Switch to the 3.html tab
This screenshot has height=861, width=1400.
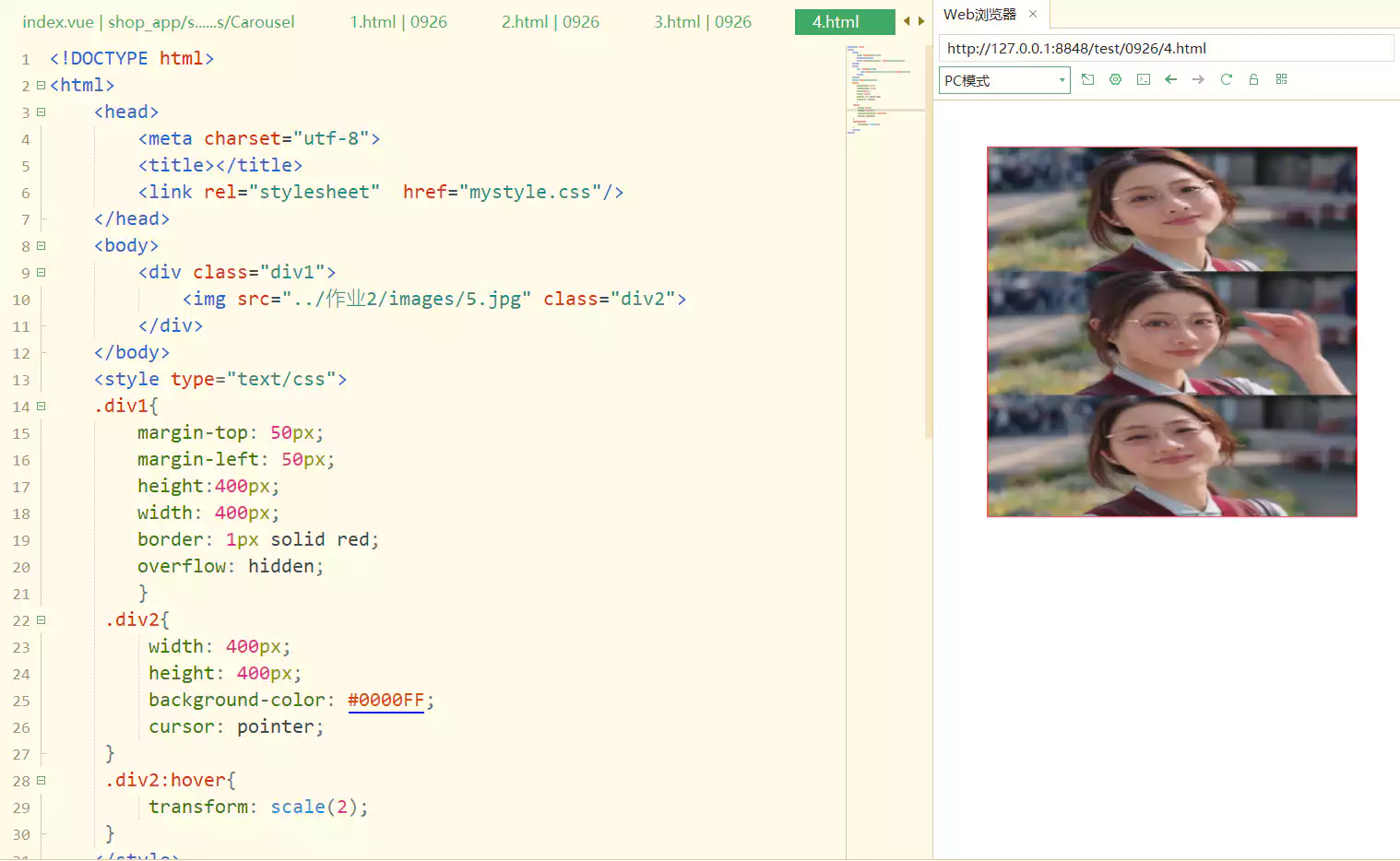[703, 21]
